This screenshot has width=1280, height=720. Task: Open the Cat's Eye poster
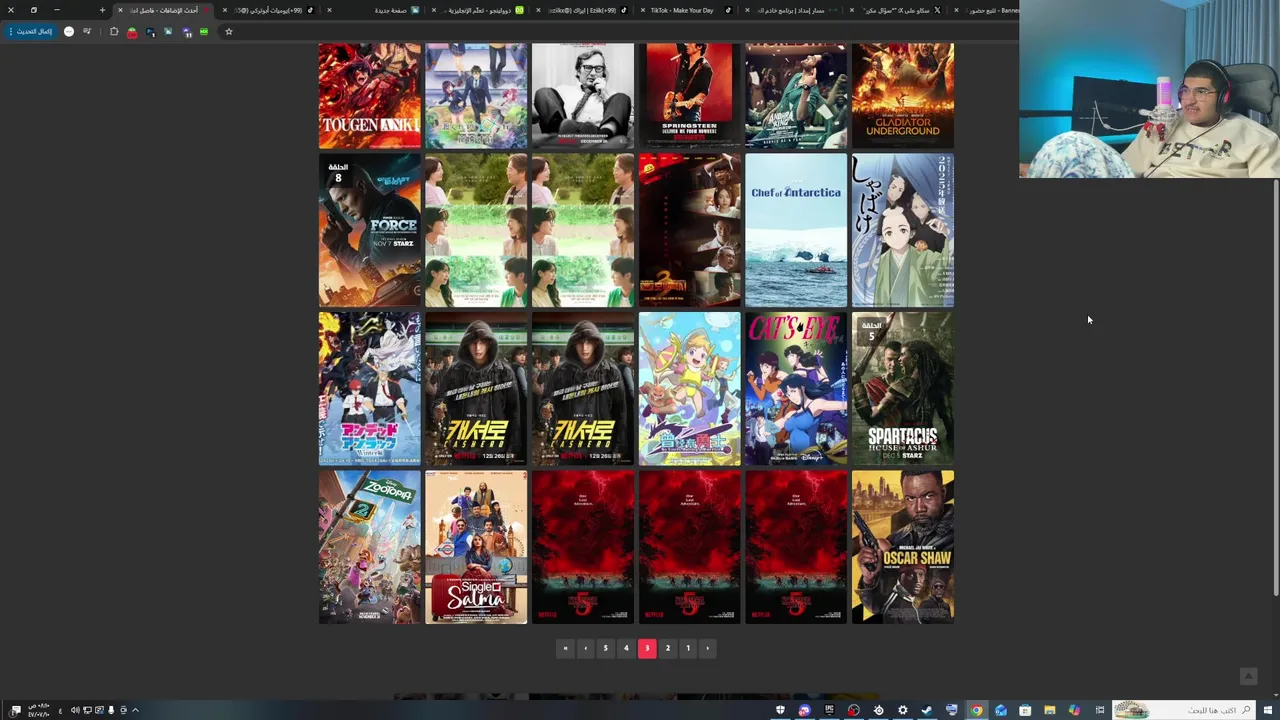click(796, 389)
